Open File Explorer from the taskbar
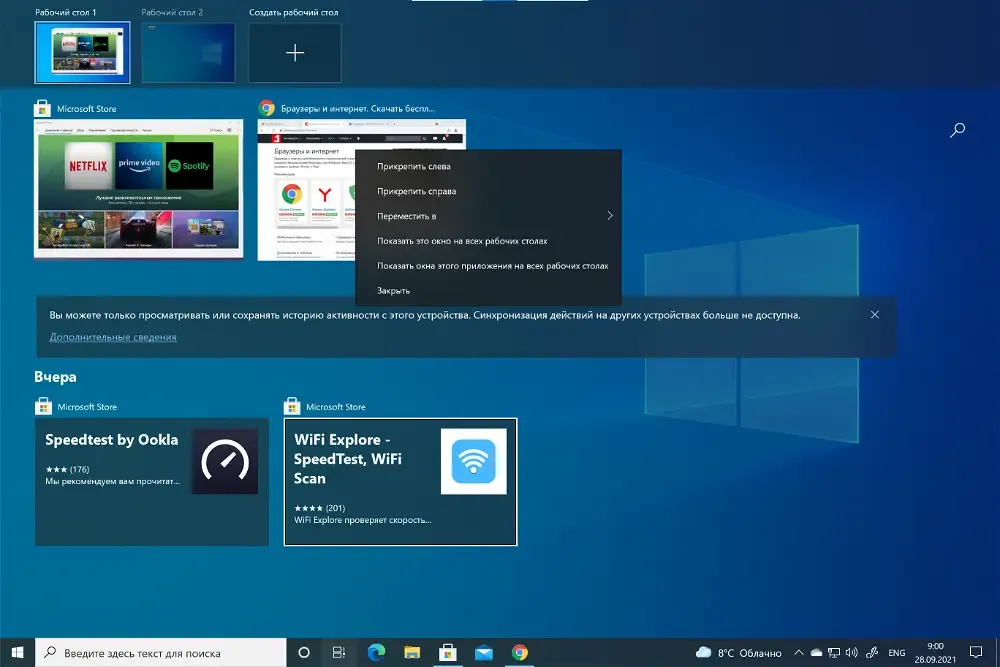This screenshot has height=667, width=1000. [x=412, y=652]
